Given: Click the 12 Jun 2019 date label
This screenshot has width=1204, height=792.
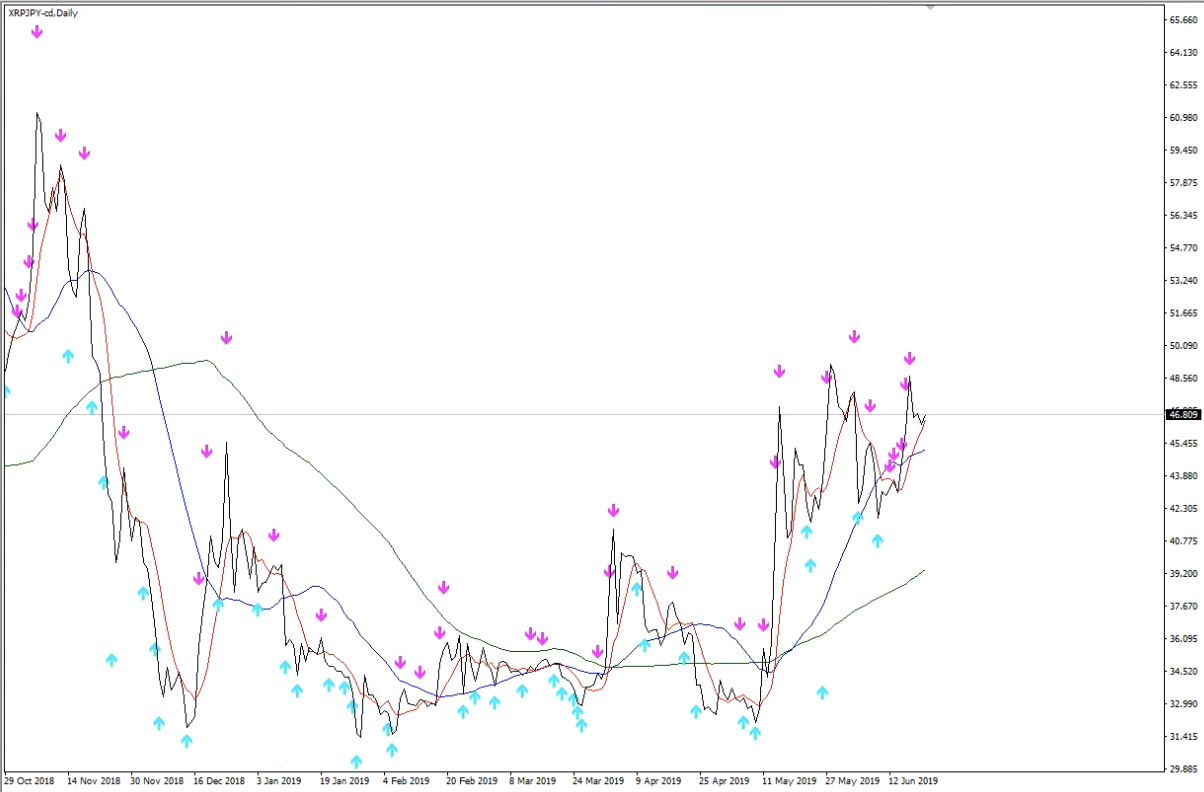Looking at the screenshot, I should click(x=913, y=781).
